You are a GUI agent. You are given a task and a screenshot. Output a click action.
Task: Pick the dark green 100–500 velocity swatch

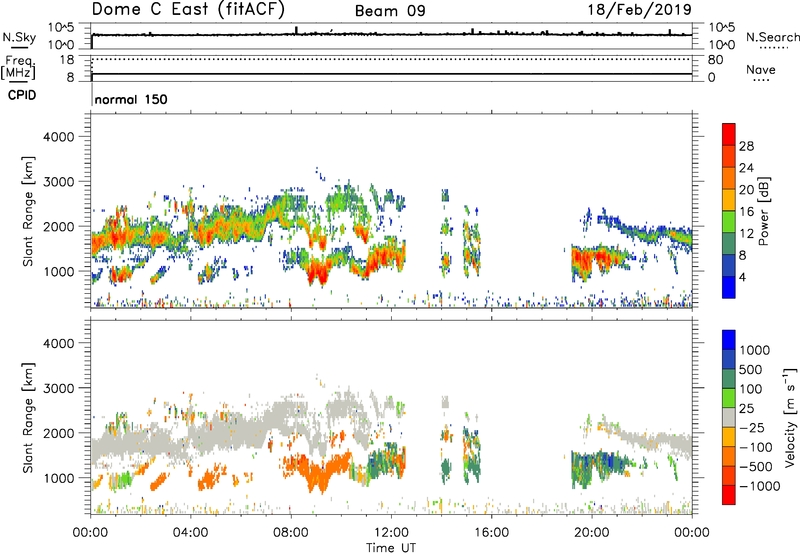729,379
